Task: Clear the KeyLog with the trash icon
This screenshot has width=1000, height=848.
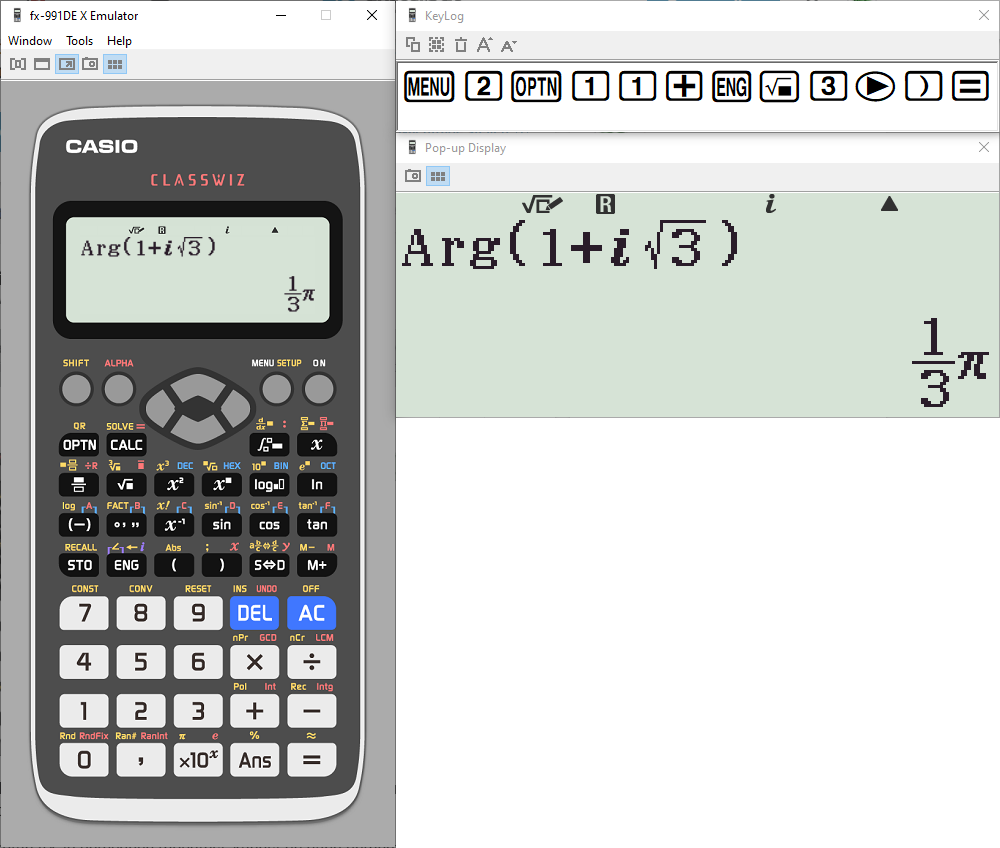Action: pos(460,45)
